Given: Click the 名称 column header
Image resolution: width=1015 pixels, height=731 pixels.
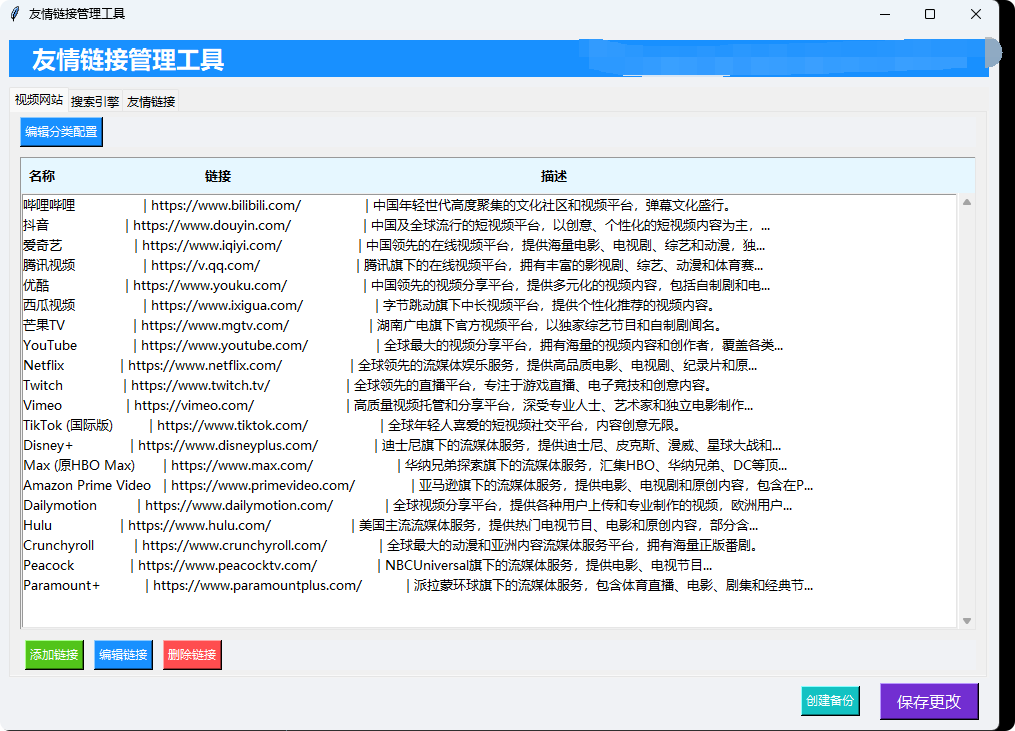Looking at the screenshot, I should [x=42, y=176].
